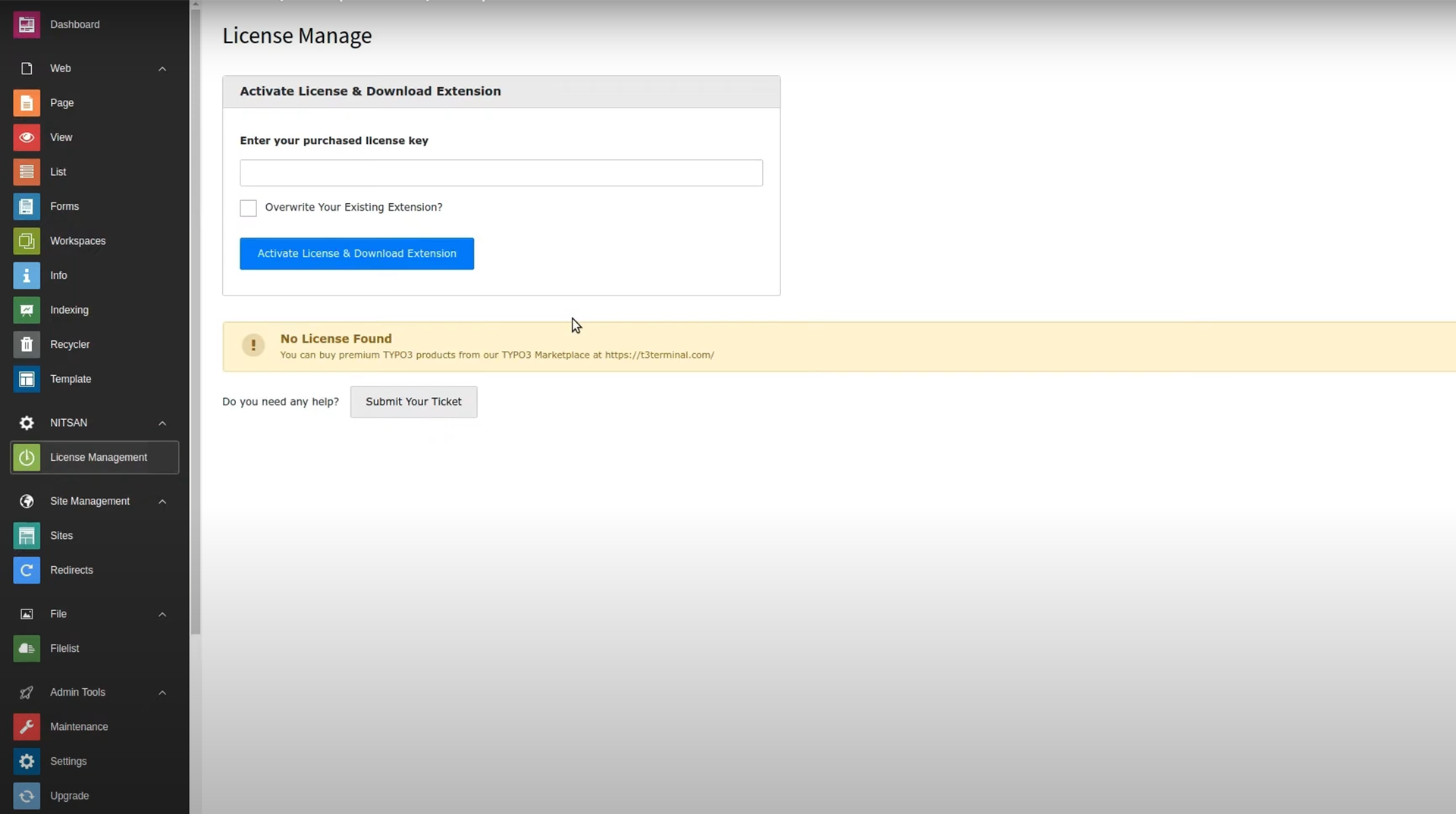Open the Maintenance wrench icon
The image size is (1456, 814).
point(27,727)
